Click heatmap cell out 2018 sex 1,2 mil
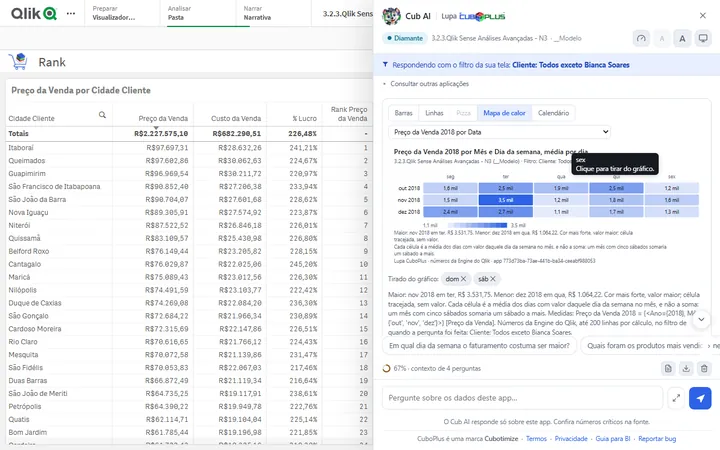 pyautogui.click(x=671, y=188)
